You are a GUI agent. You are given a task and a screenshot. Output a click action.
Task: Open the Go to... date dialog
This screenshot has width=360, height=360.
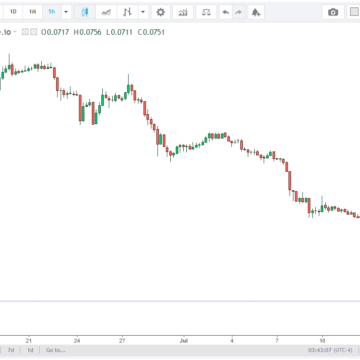point(56,350)
